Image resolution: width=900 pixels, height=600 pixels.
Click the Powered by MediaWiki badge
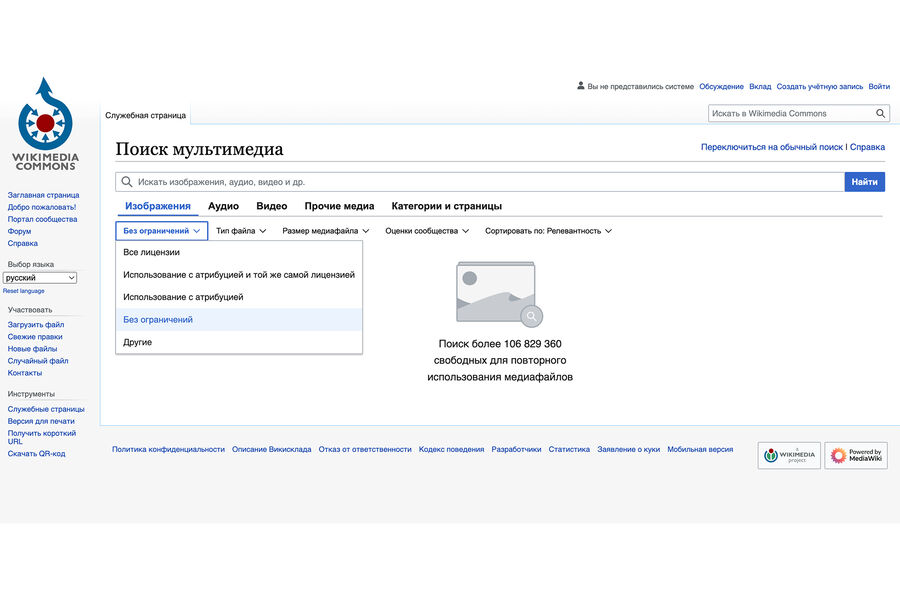click(856, 455)
